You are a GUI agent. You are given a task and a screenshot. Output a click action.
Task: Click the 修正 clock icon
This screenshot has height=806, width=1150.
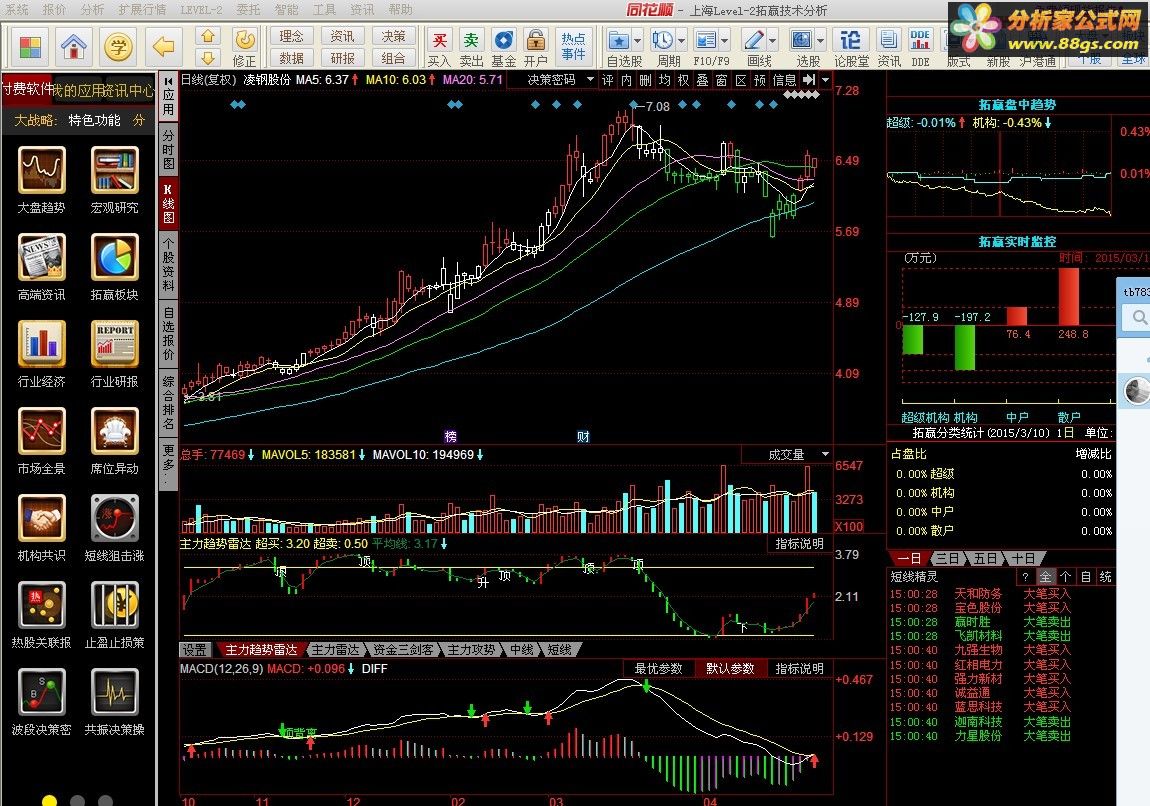(245, 48)
